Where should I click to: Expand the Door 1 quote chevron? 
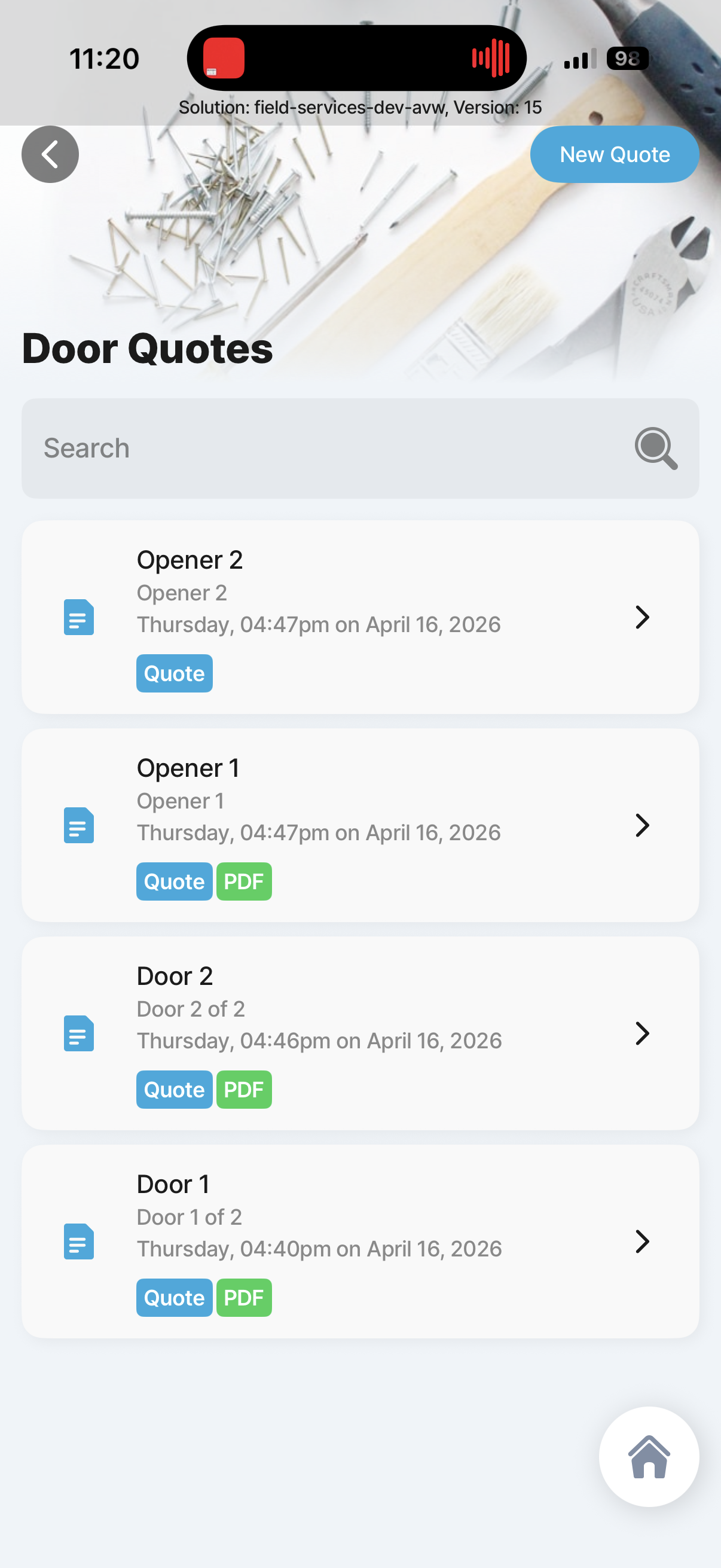coord(642,1241)
